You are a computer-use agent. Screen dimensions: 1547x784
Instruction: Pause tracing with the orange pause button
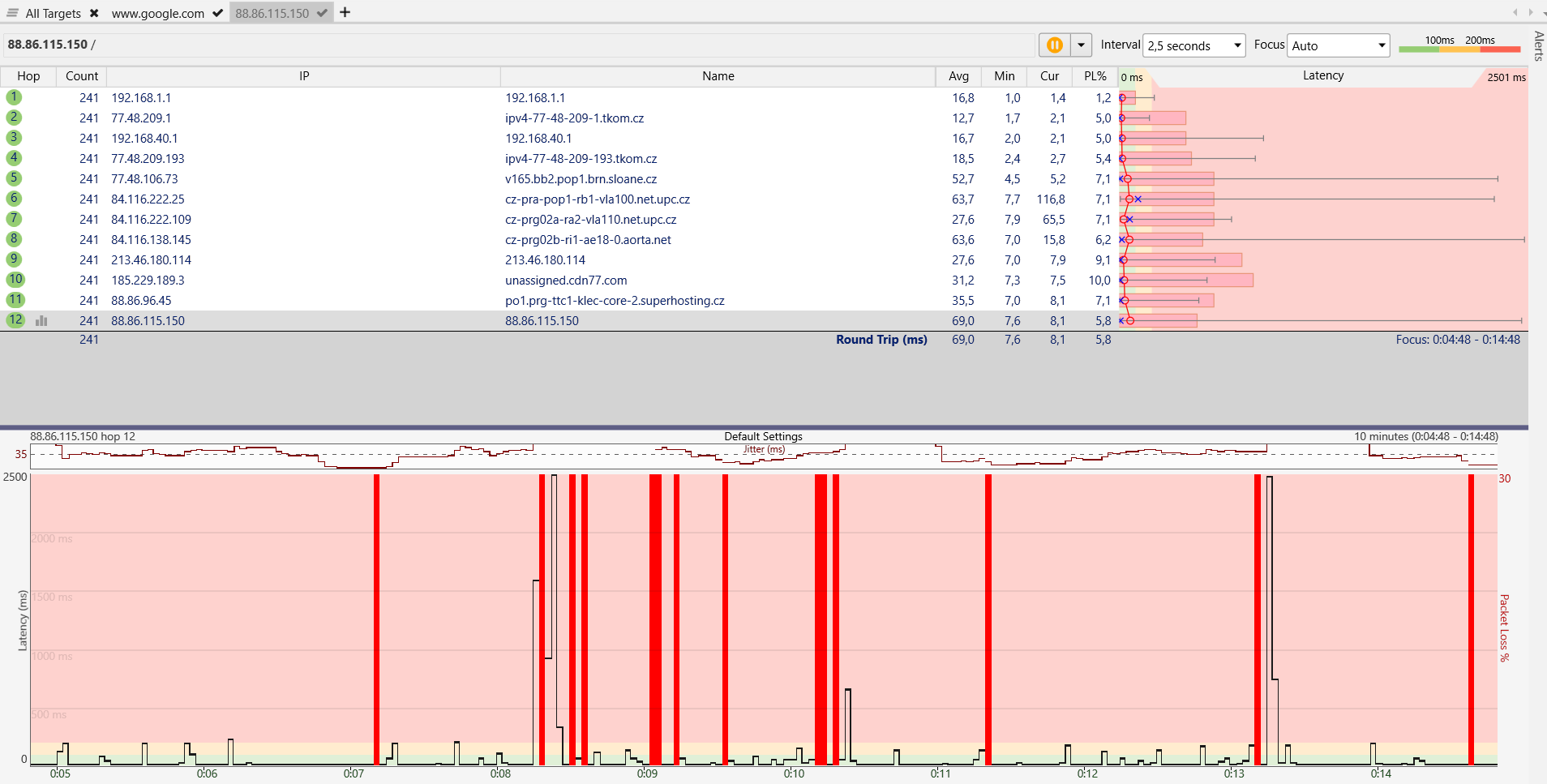coord(1054,45)
